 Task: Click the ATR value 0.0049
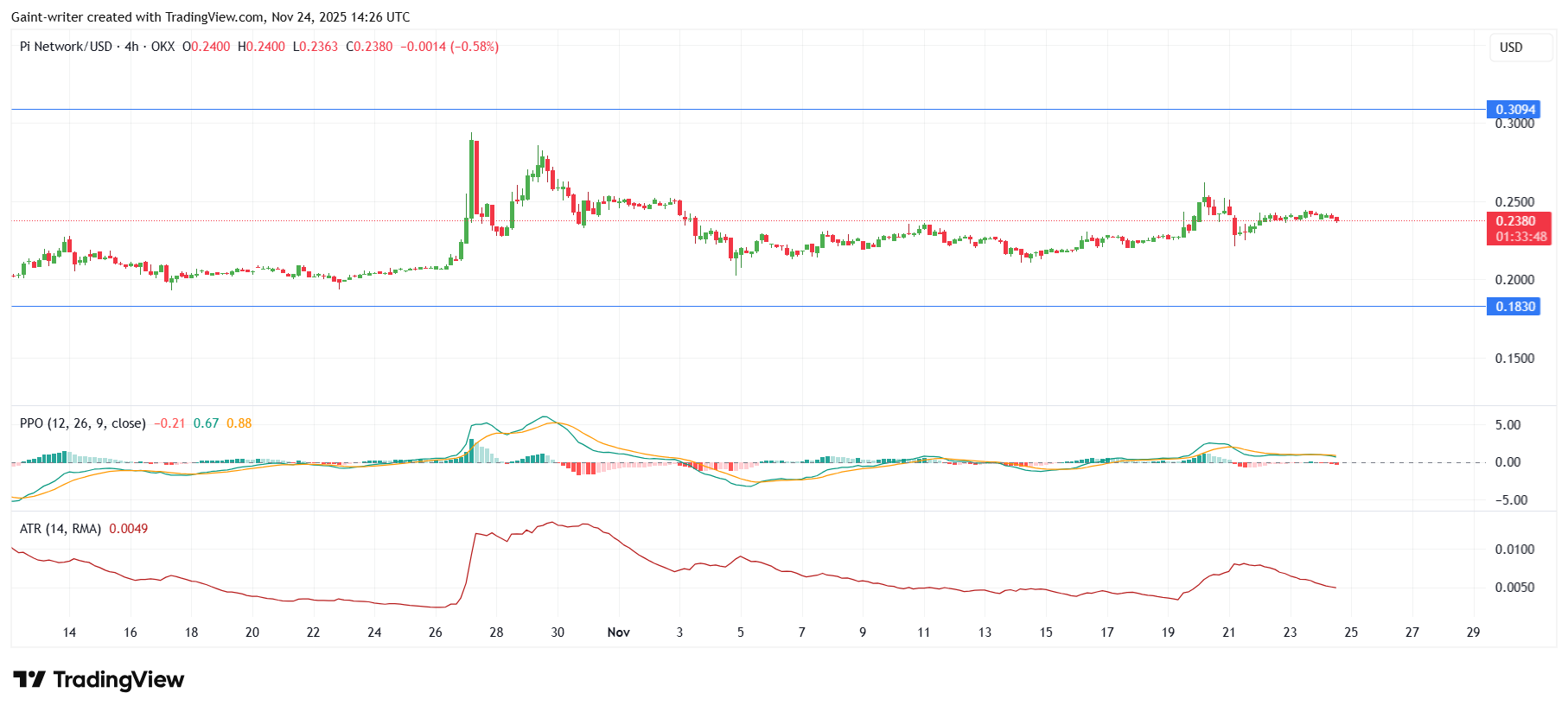pos(128,529)
